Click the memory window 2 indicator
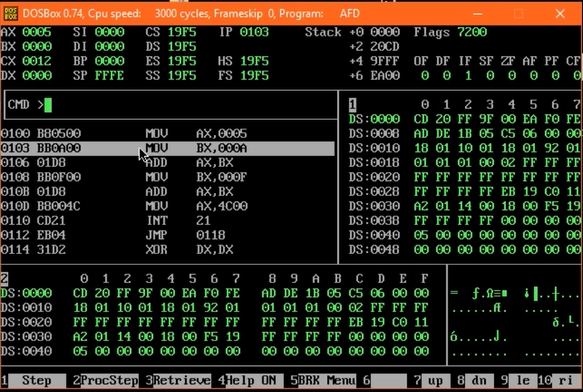Screen dimensions: 583x392 click(x=4, y=278)
